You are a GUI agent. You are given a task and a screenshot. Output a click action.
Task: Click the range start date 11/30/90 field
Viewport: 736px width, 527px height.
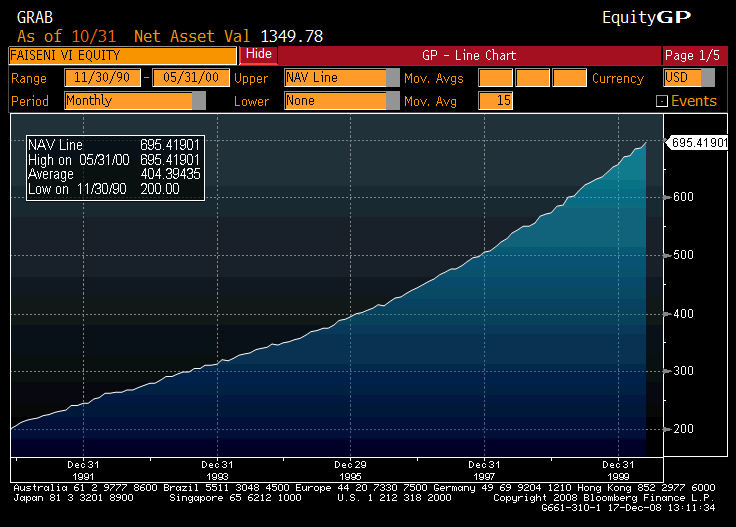[102, 78]
